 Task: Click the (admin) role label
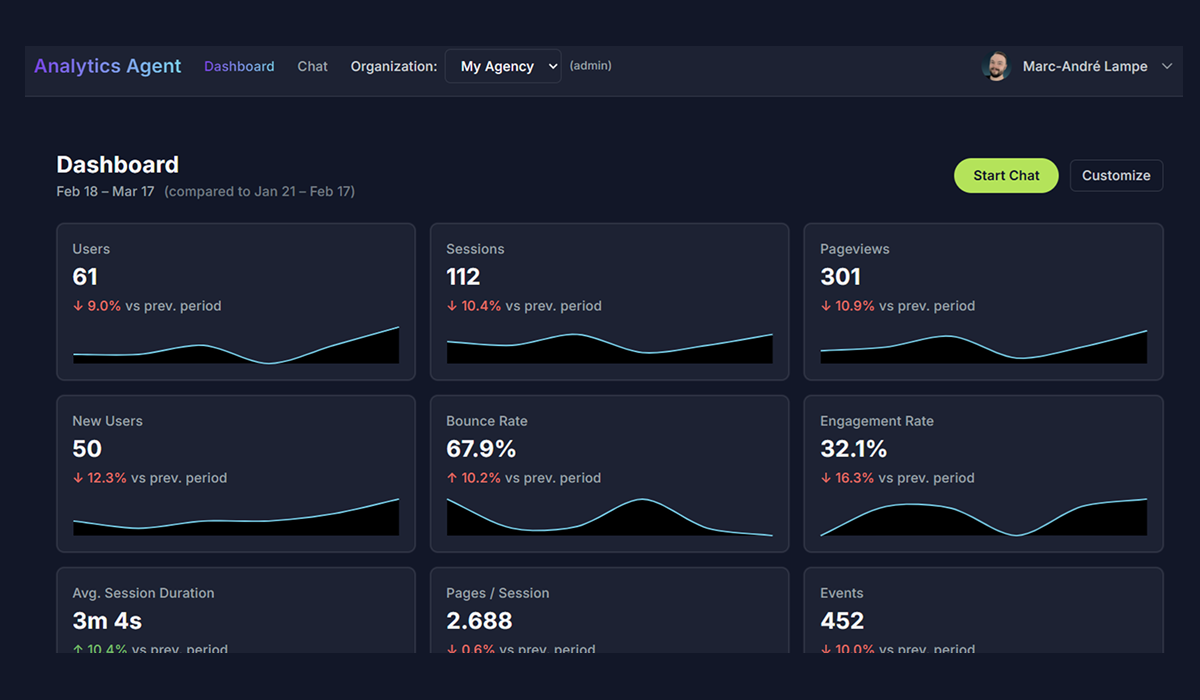pos(591,66)
